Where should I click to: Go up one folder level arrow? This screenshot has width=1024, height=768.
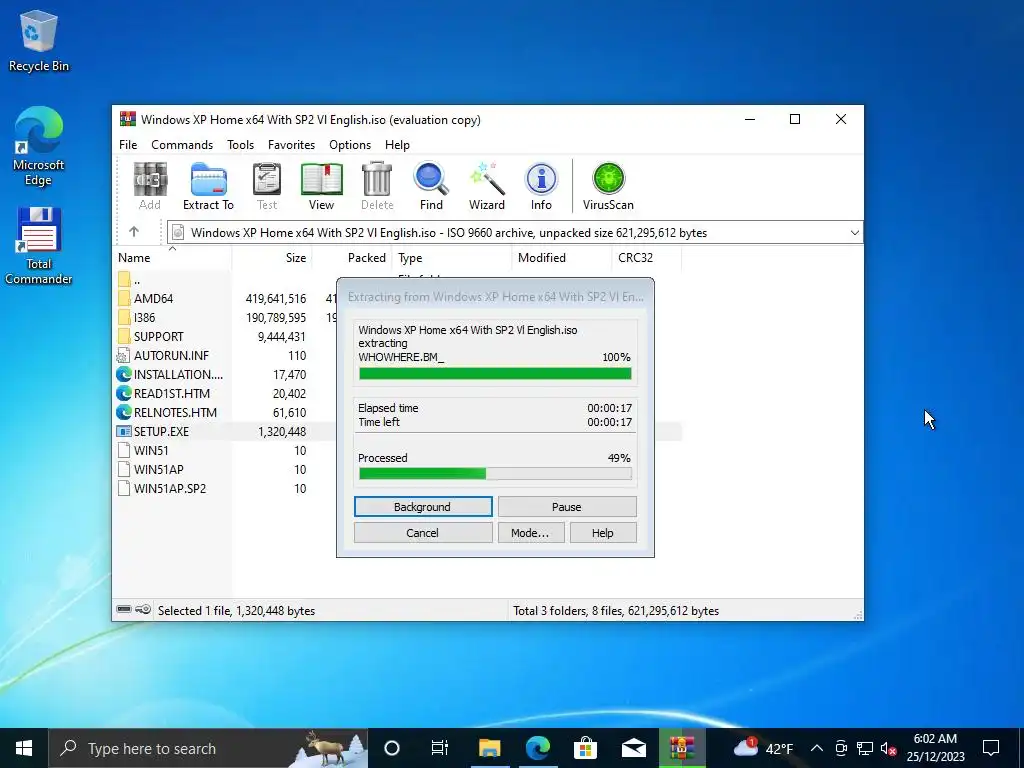134,232
